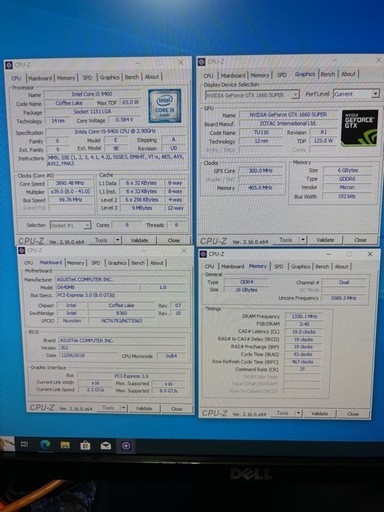Viewport: 384px width, 512px height.
Task: Click the Level 3 9 MBytes cache value
Action: click(142, 208)
